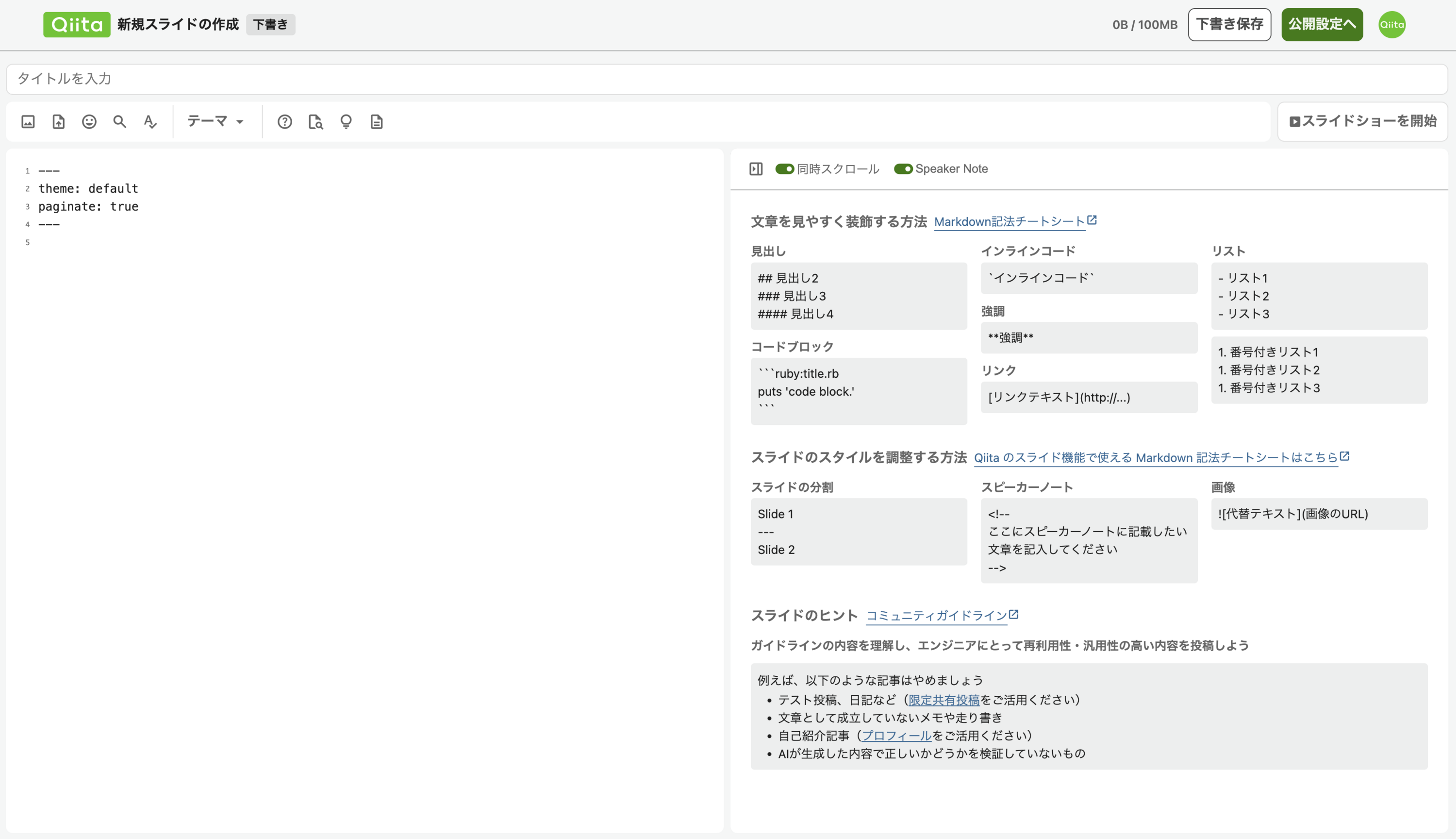Viewport: 1456px width, 839px height.
Task: Collapse the preview panel icon
Action: point(756,169)
